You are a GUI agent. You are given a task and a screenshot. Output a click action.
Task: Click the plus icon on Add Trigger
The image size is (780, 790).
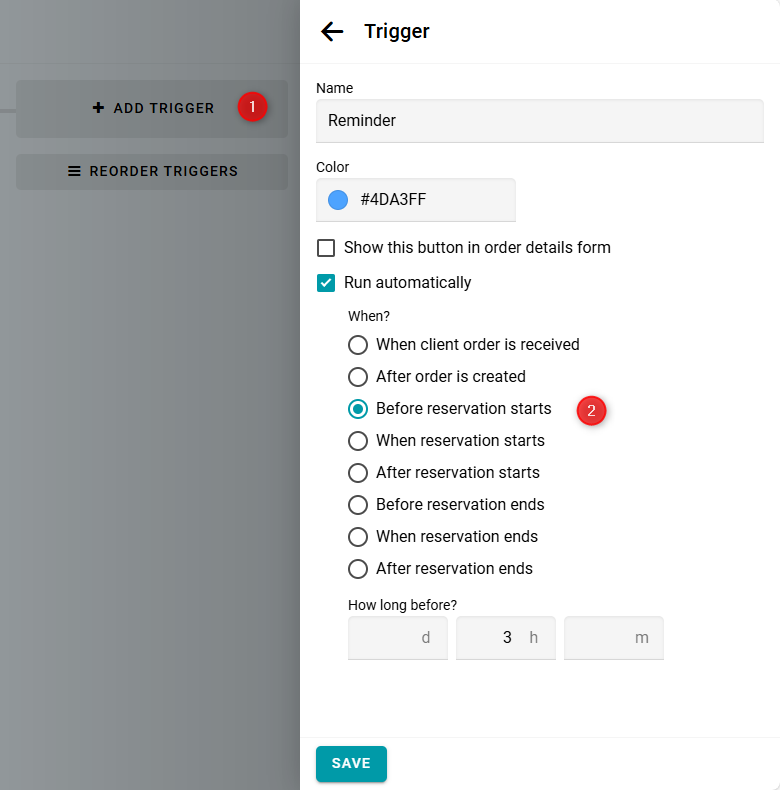[98, 108]
